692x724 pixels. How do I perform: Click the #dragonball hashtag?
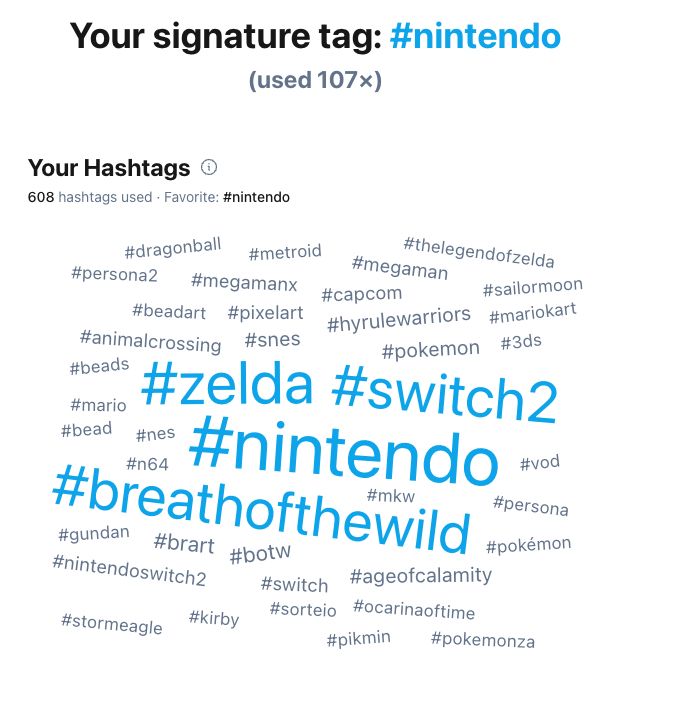point(173,248)
